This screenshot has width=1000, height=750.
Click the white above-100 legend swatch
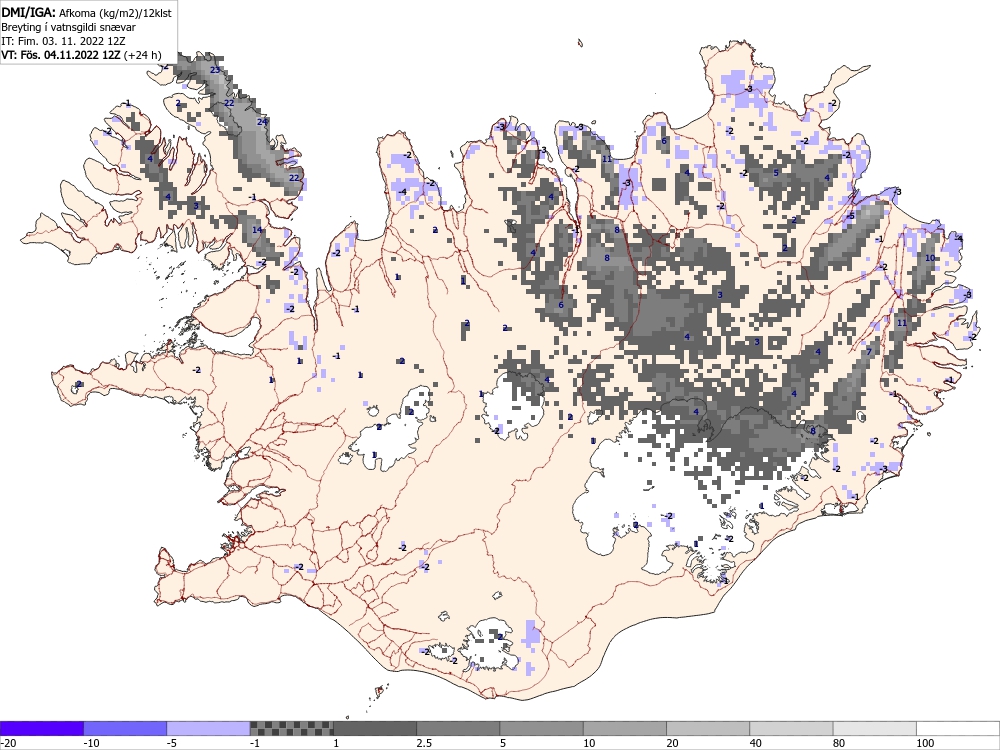[958, 728]
